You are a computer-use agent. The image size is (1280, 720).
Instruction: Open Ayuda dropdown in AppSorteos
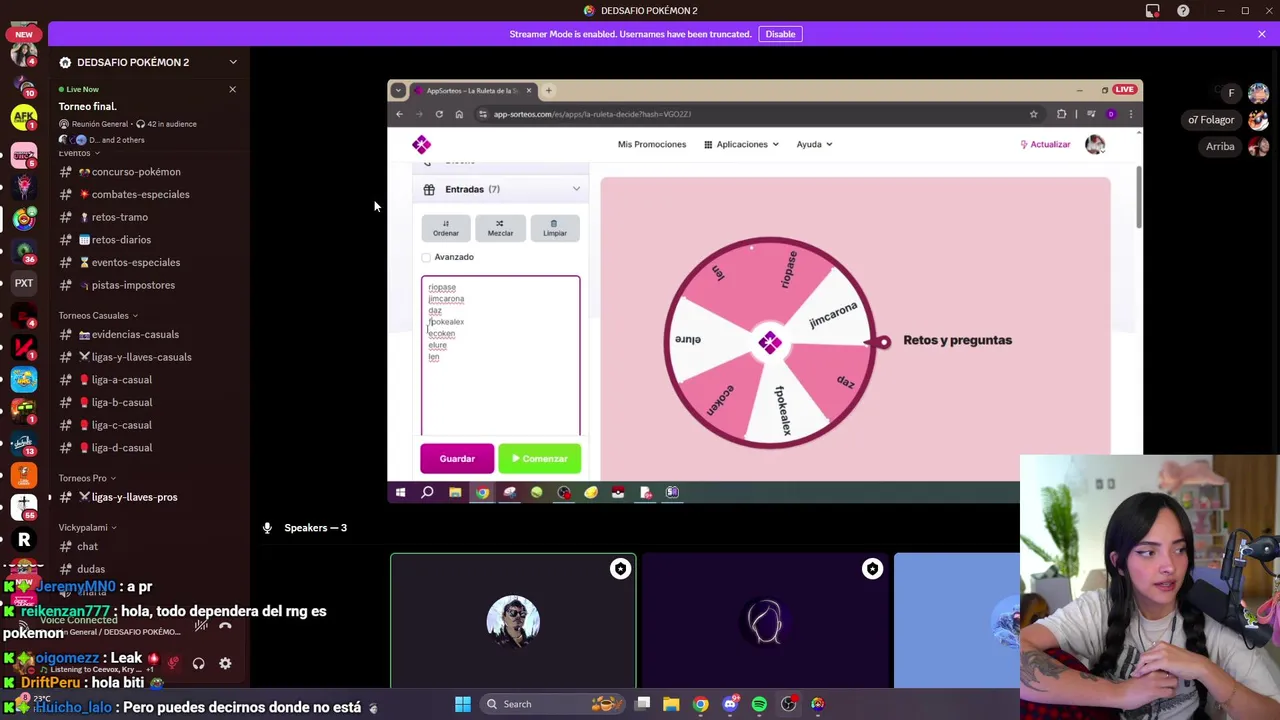pyautogui.click(x=814, y=144)
